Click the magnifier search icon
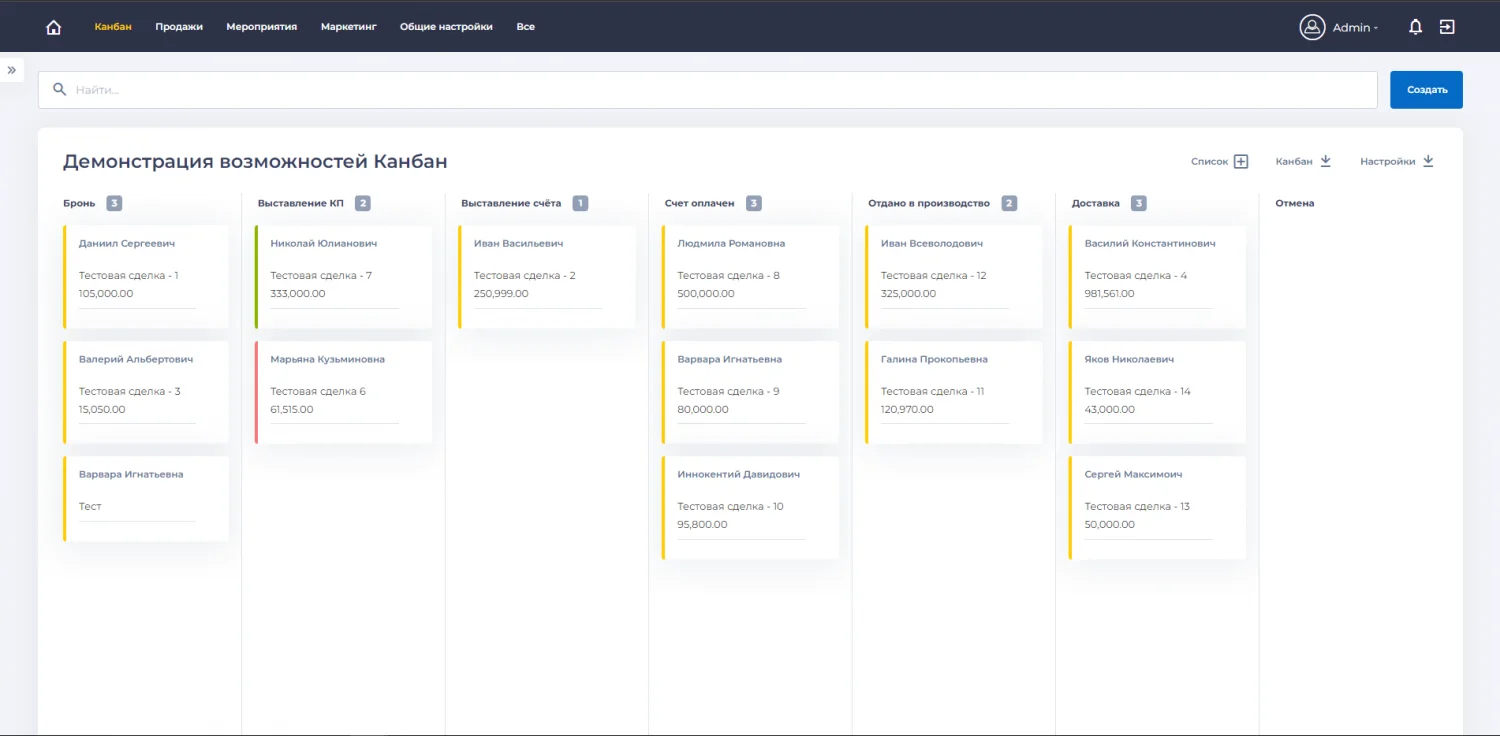The width and height of the screenshot is (1500, 736). [x=60, y=90]
